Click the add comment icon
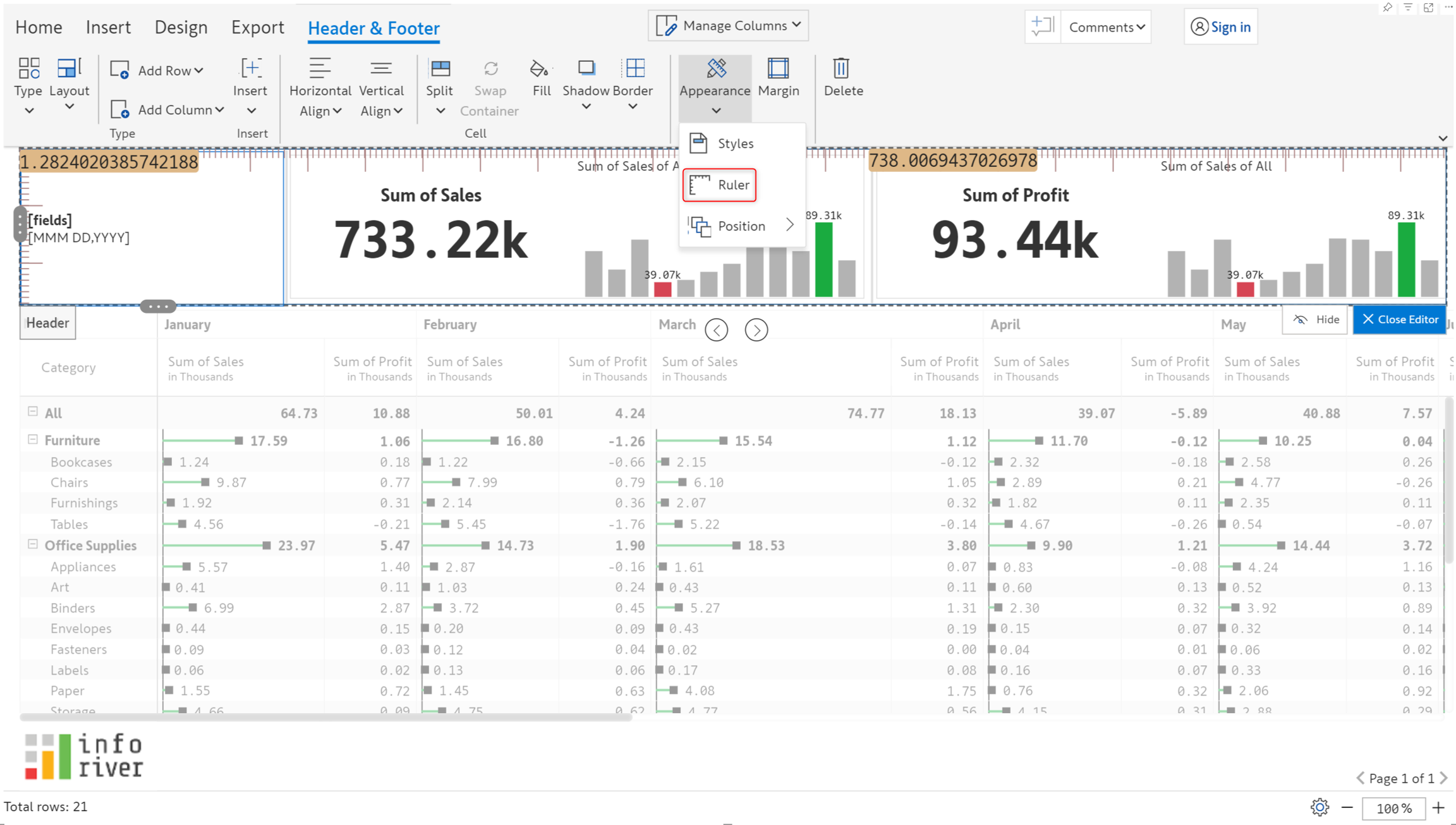The height and width of the screenshot is (825, 1456). (1042, 27)
